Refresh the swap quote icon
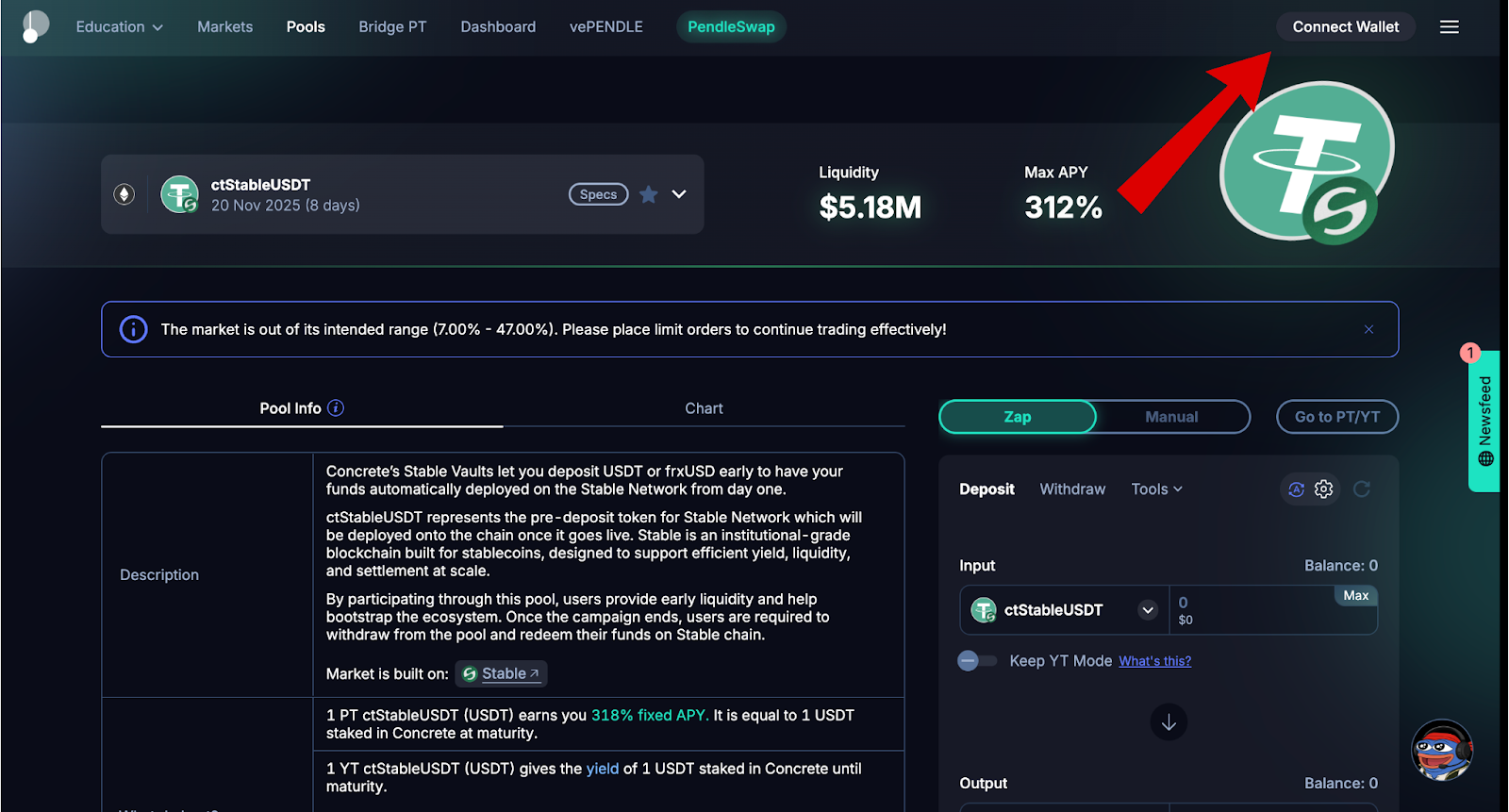1509x812 pixels. [1362, 489]
